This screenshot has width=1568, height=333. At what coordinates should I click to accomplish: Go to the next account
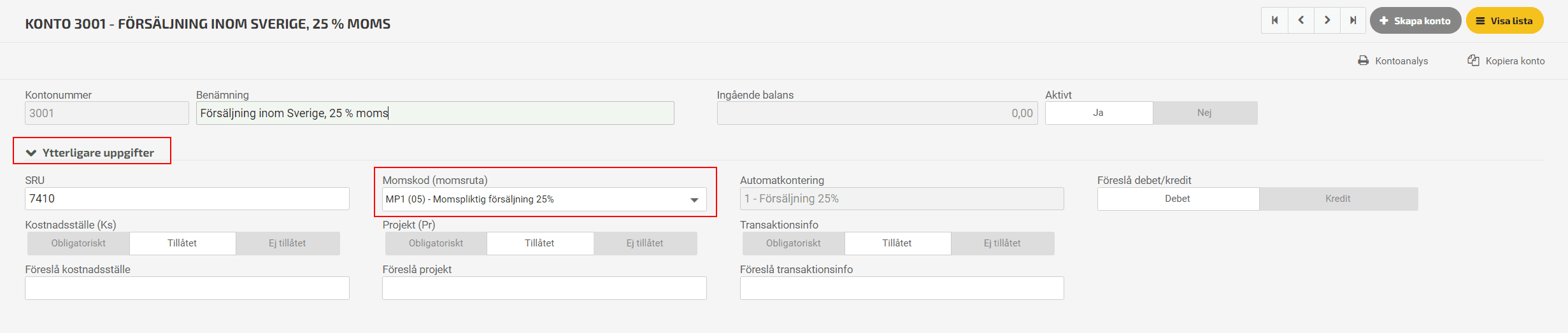click(x=1327, y=20)
